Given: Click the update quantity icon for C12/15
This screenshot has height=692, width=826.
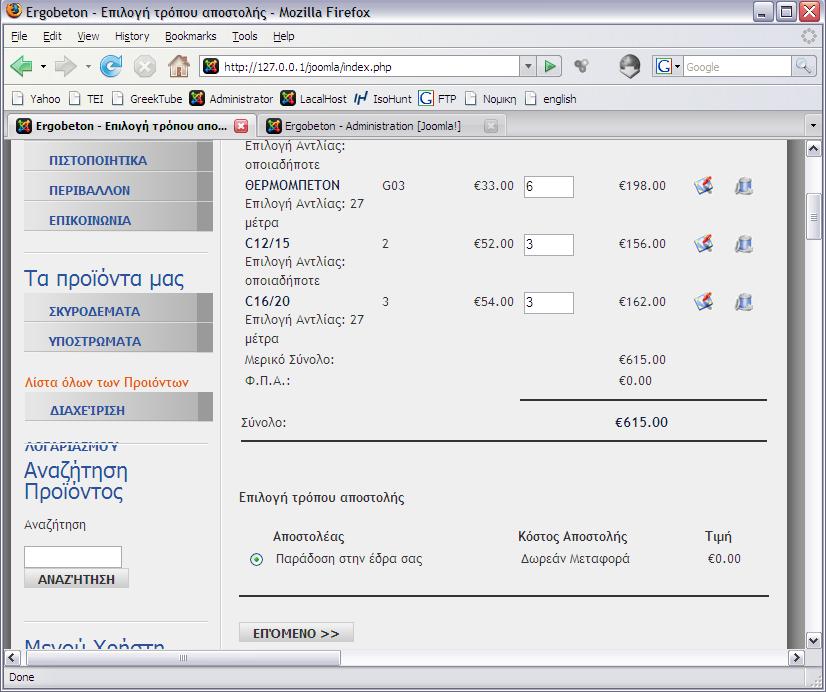Looking at the screenshot, I should coord(703,243).
